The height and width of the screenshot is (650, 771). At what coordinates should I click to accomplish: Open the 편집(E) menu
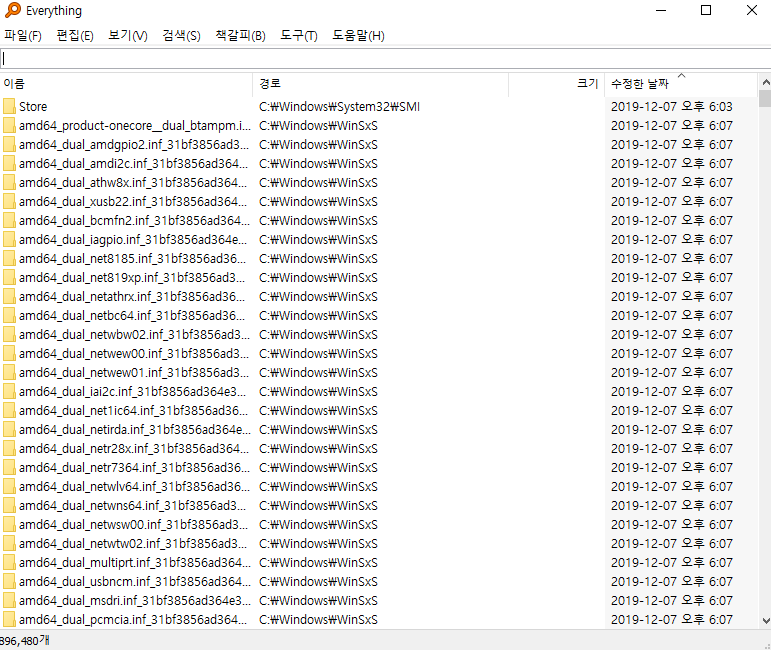[75, 35]
